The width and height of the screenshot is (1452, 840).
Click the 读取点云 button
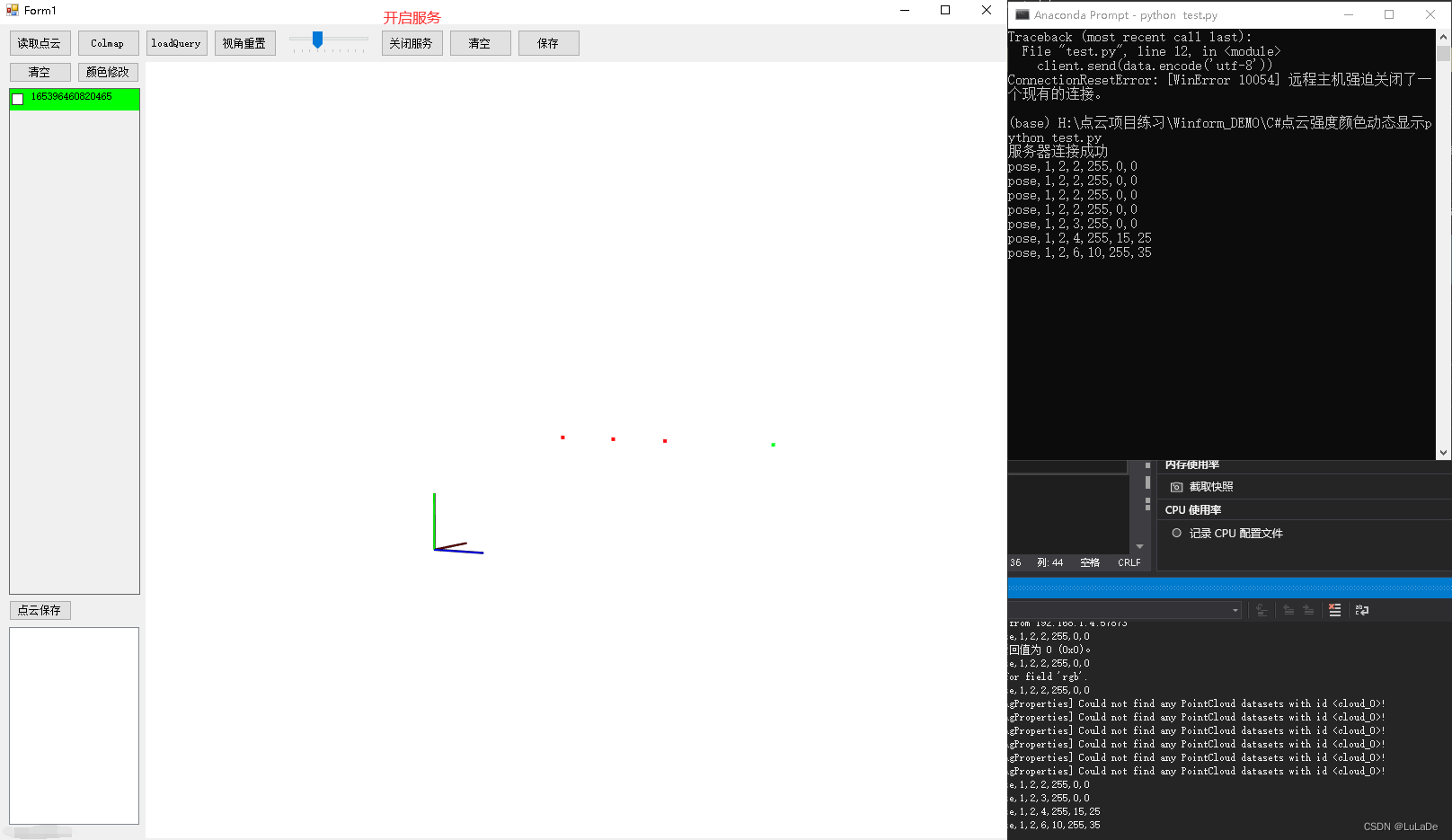pyautogui.click(x=40, y=43)
